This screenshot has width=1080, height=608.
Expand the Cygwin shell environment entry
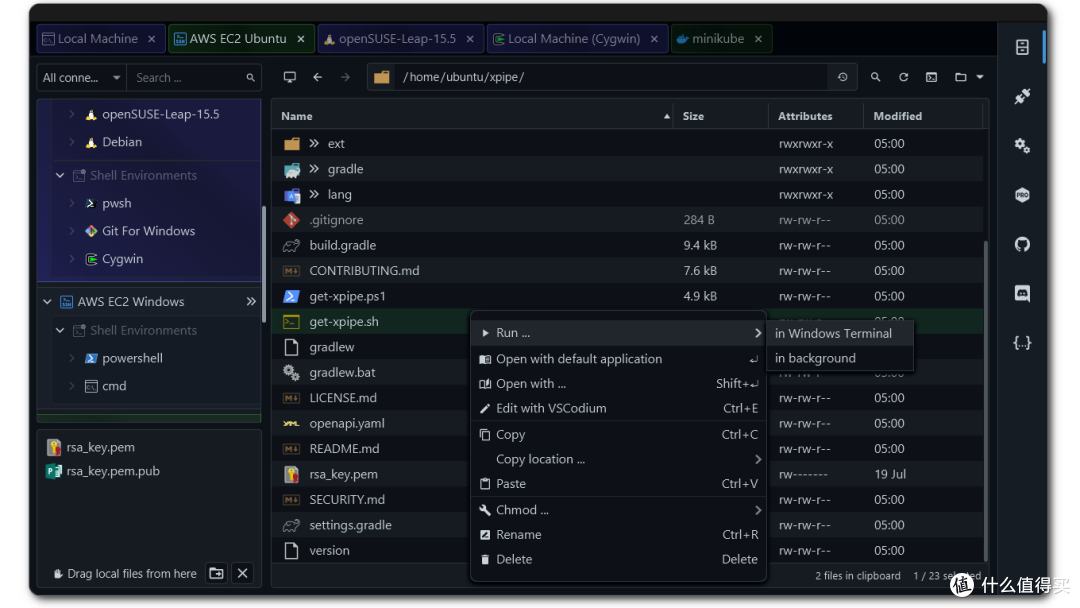coord(72,259)
